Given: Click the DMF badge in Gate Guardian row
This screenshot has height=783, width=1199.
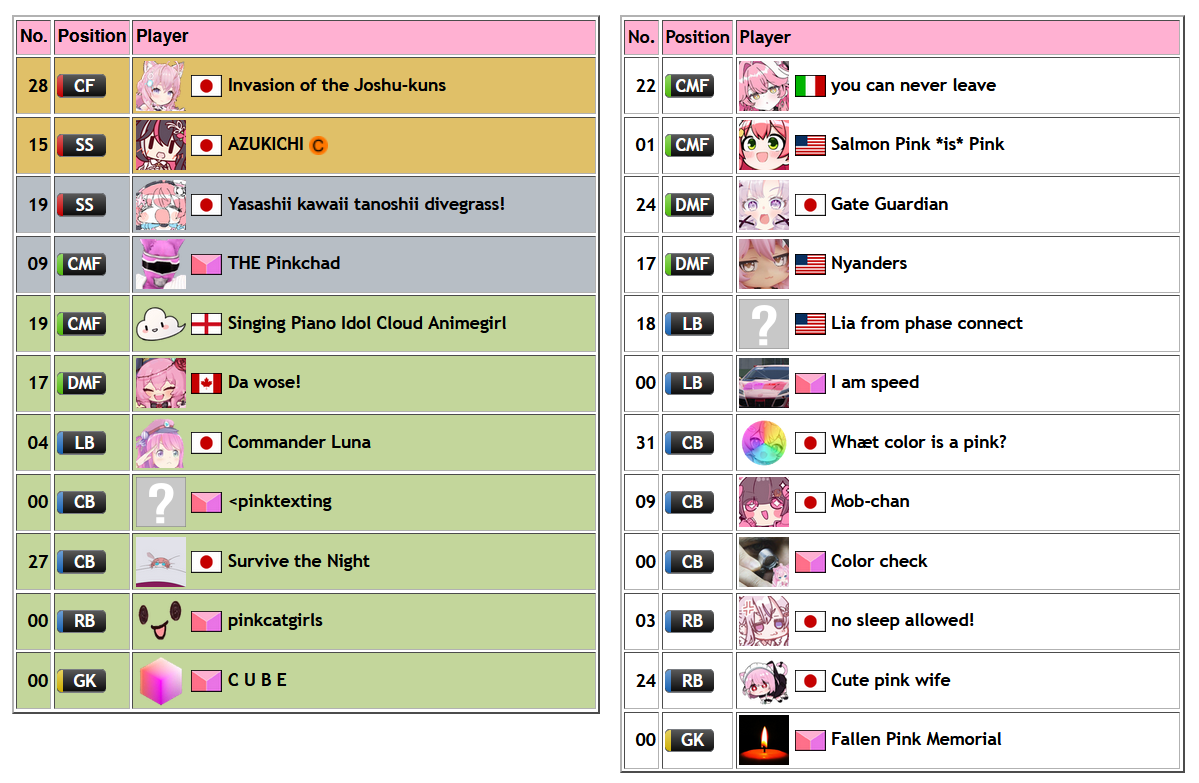Looking at the screenshot, I should pyautogui.click(x=690, y=205).
